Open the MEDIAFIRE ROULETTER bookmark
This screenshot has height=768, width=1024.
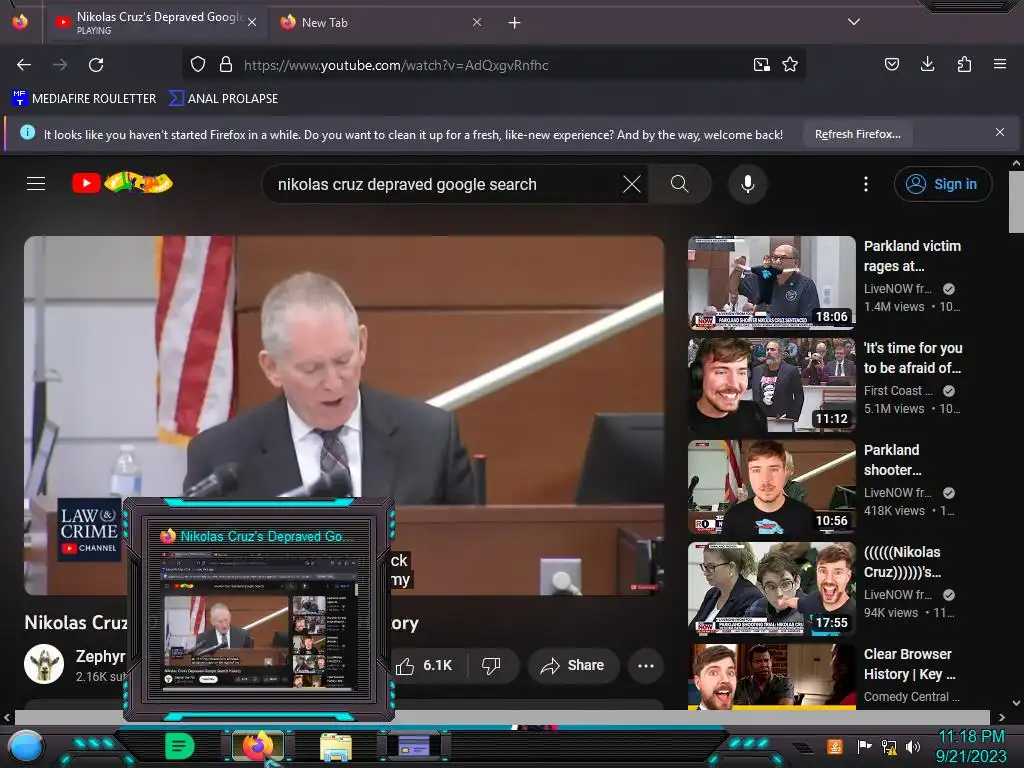click(x=84, y=99)
